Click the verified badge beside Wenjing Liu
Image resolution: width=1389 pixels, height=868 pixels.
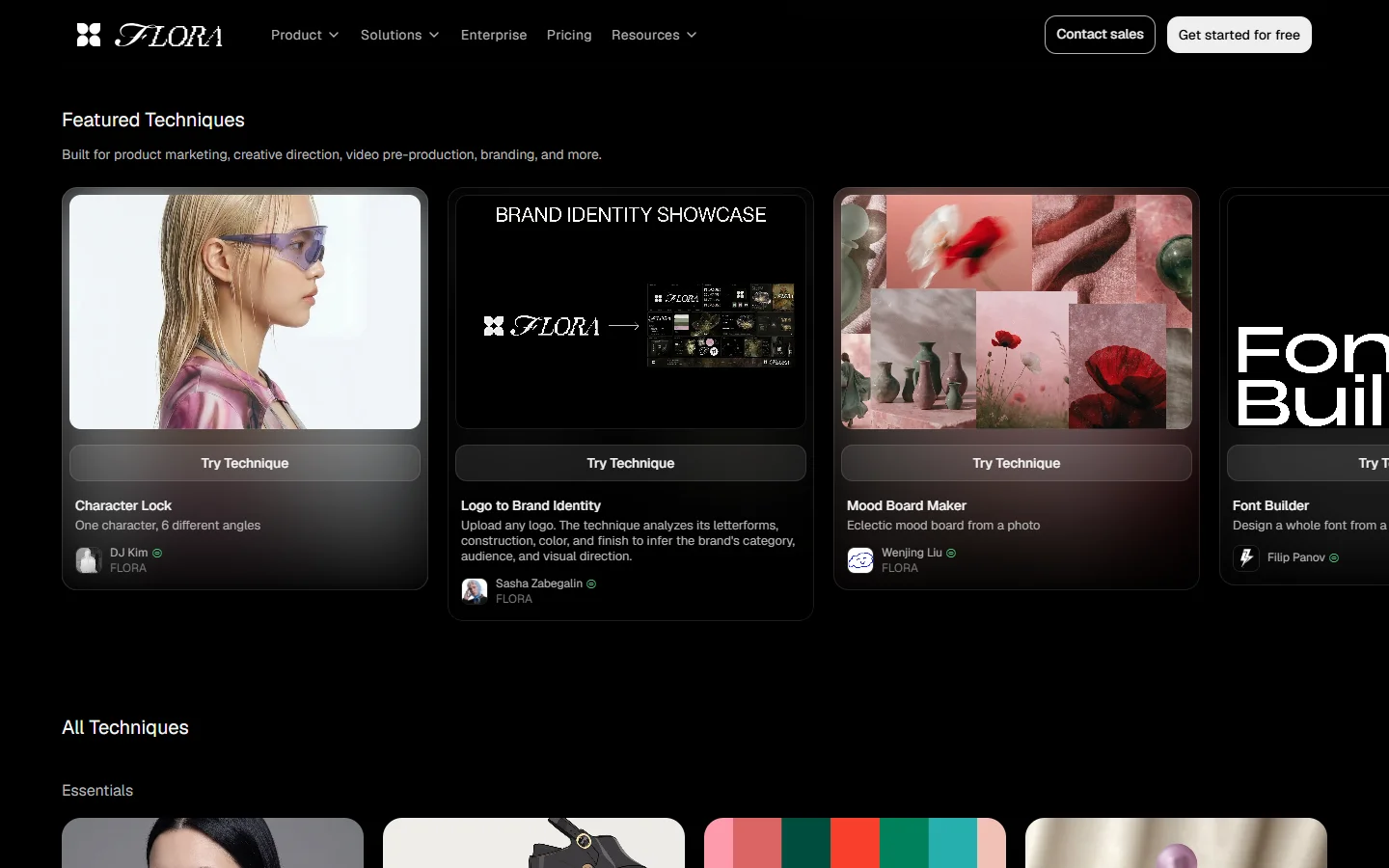(x=951, y=554)
